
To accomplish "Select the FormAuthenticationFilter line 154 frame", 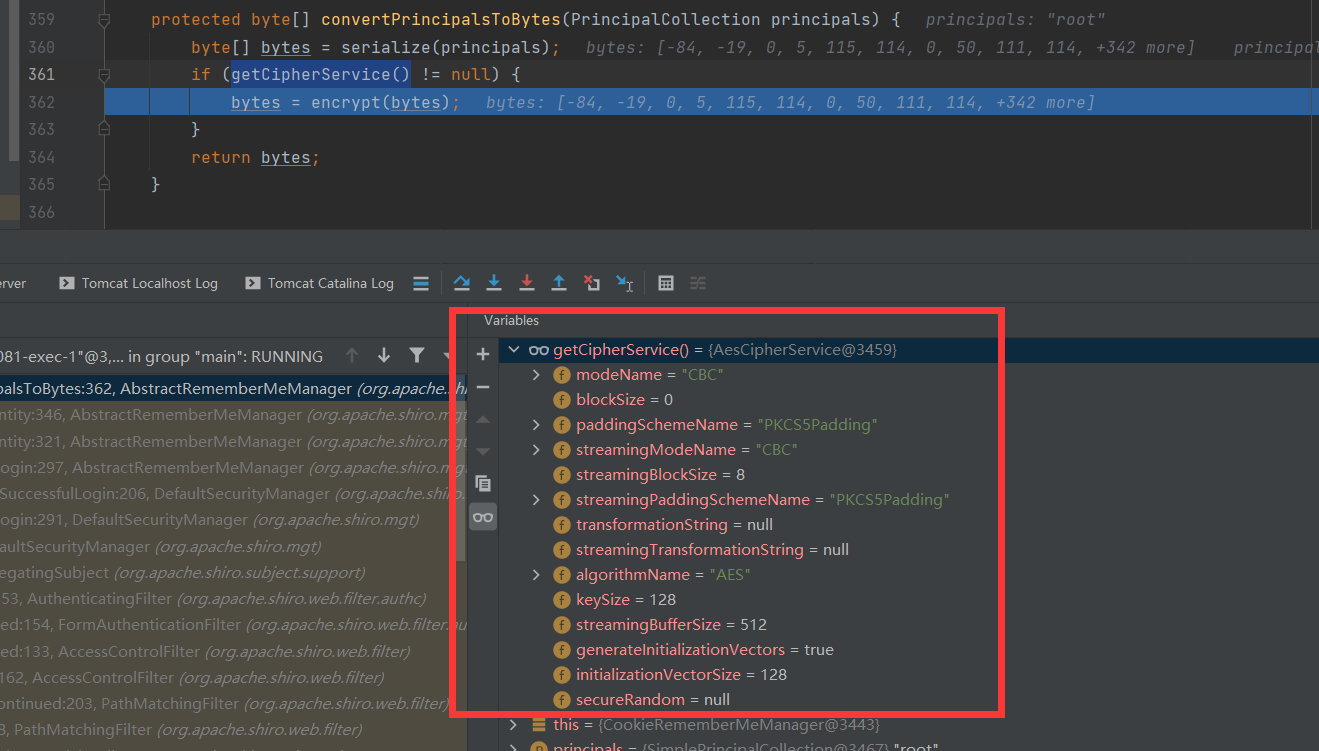I will click(x=234, y=624).
